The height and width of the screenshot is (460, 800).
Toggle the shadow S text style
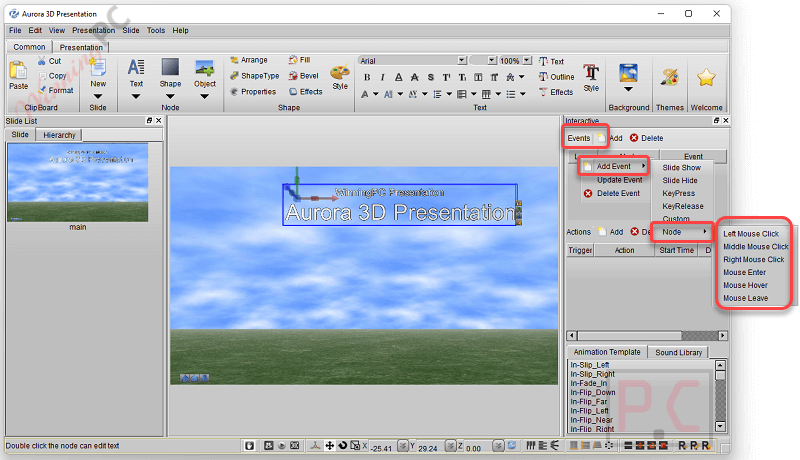pyautogui.click(x=431, y=78)
